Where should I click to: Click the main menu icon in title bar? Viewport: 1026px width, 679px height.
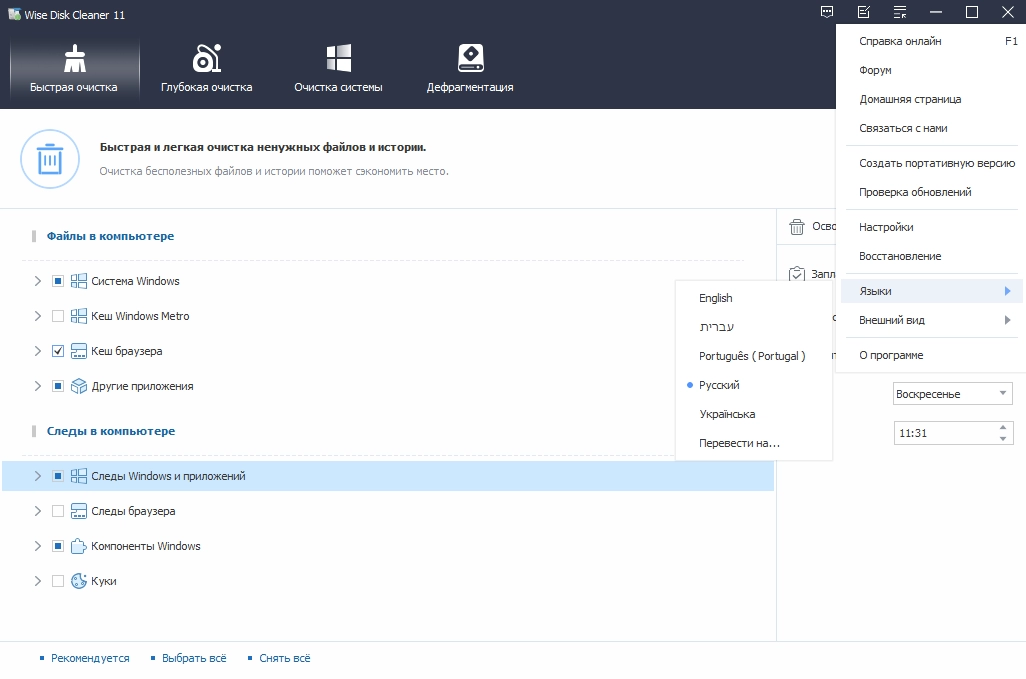pyautogui.click(x=900, y=12)
